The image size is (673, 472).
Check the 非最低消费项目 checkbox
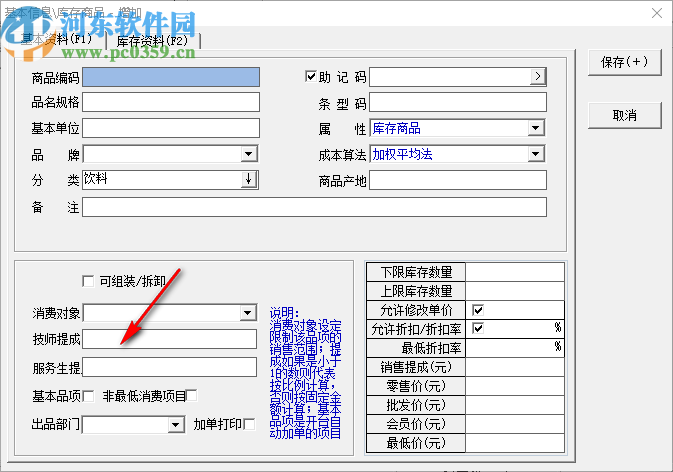pyautogui.click(x=191, y=395)
